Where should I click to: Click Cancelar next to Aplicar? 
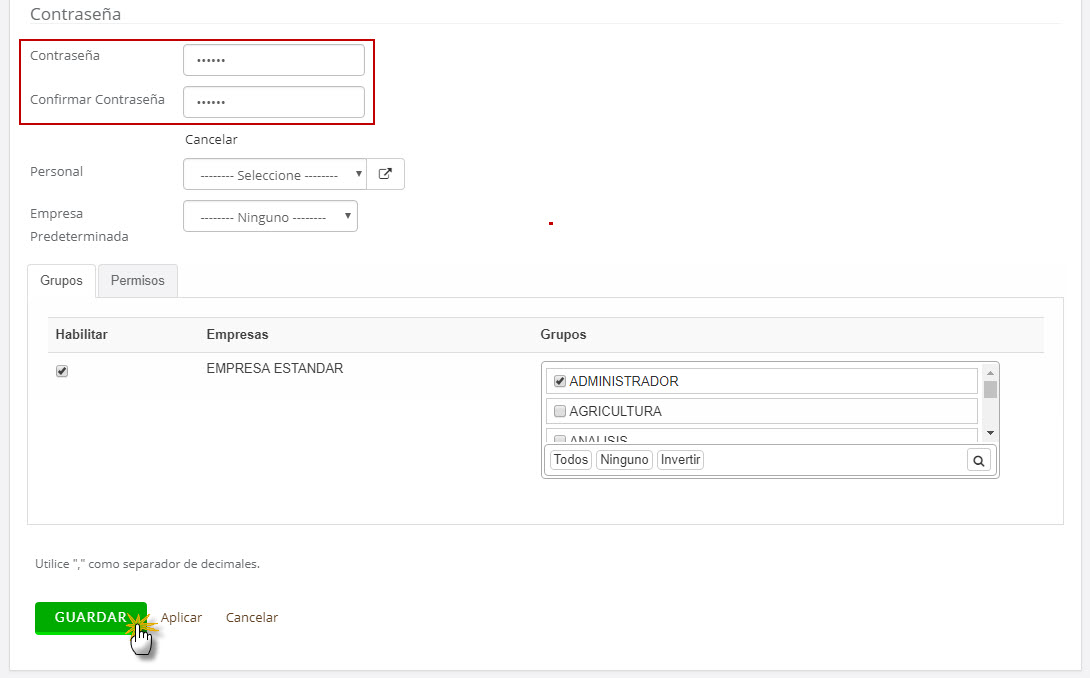coord(252,618)
